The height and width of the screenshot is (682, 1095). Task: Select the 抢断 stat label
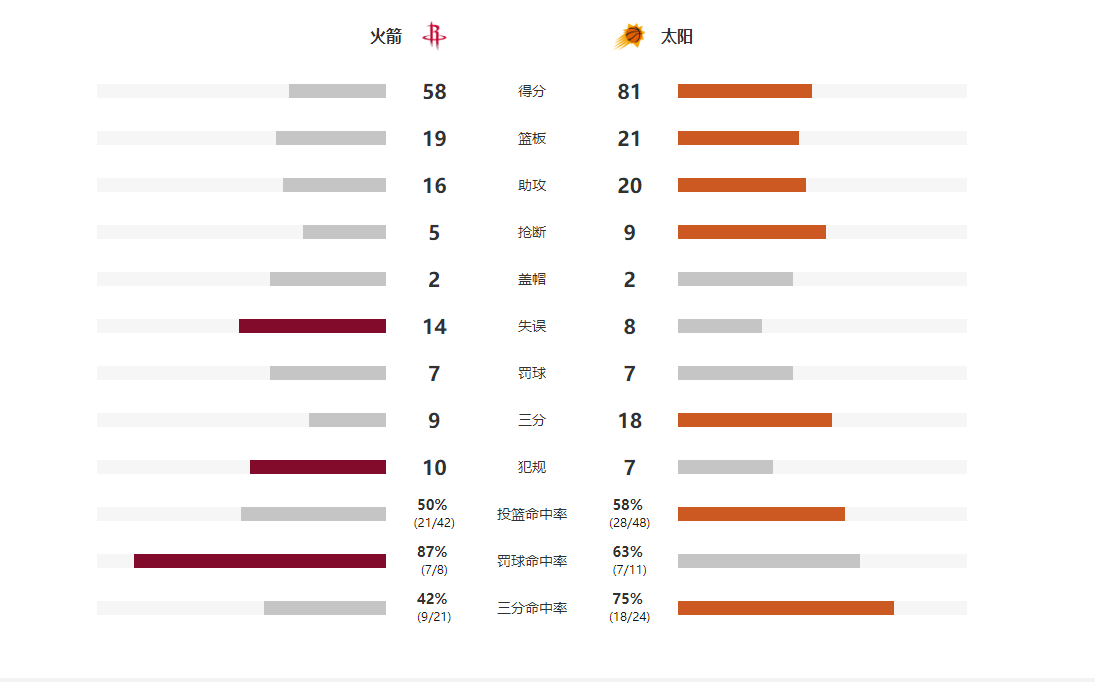[532, 232]
